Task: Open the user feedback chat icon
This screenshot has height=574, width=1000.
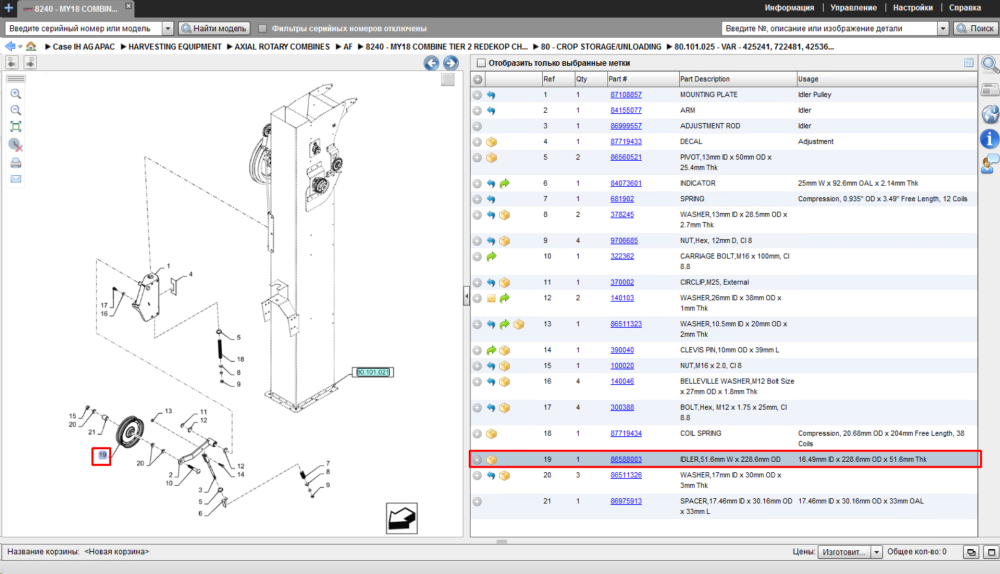Action: click(x=990, y=163)
